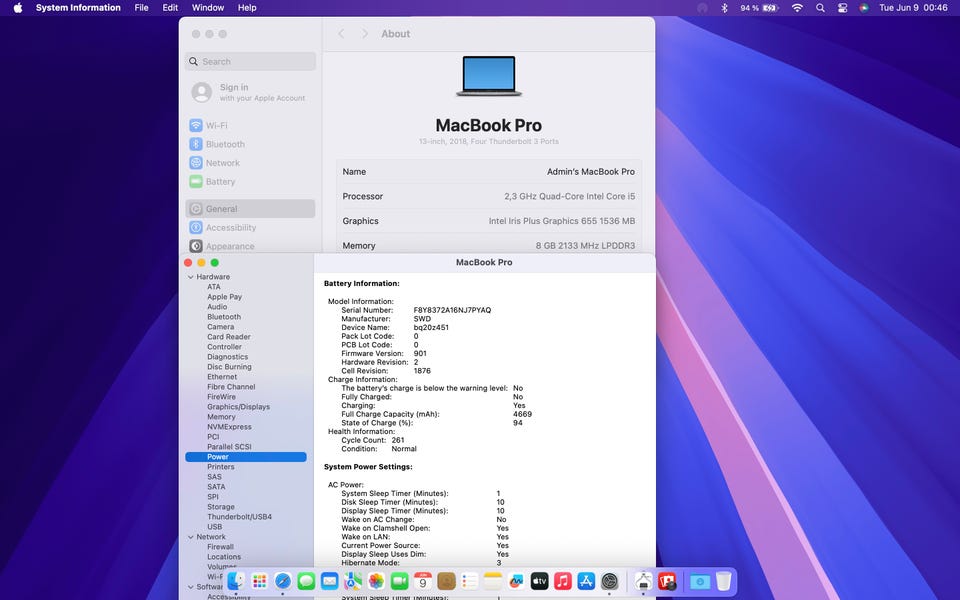This screenshot has height=600, width=960.
Task: Select Graphics/Displays in Hardware tree
Action: point(238,407)
